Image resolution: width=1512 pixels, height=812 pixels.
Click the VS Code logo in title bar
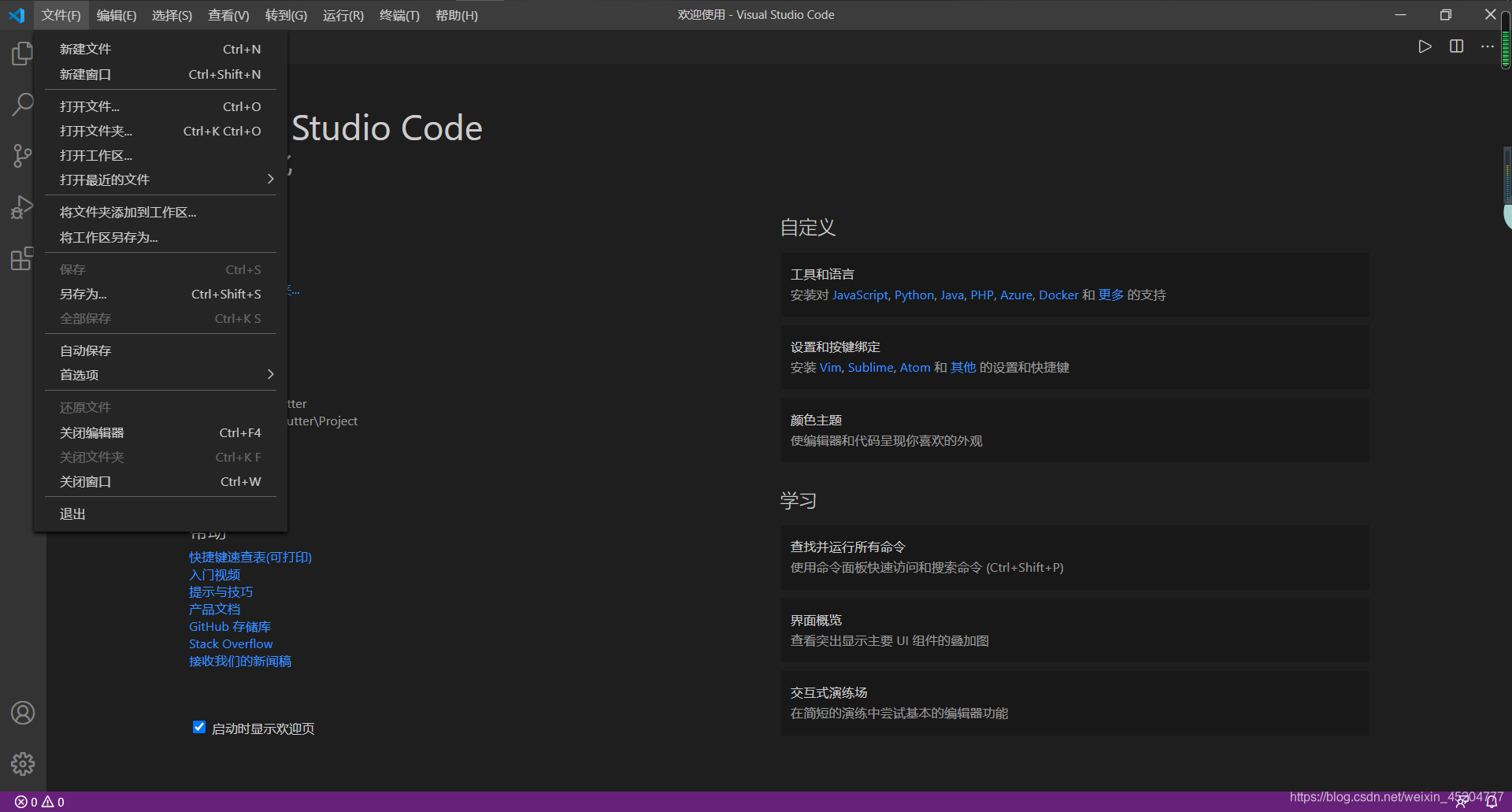click(17, 15)
